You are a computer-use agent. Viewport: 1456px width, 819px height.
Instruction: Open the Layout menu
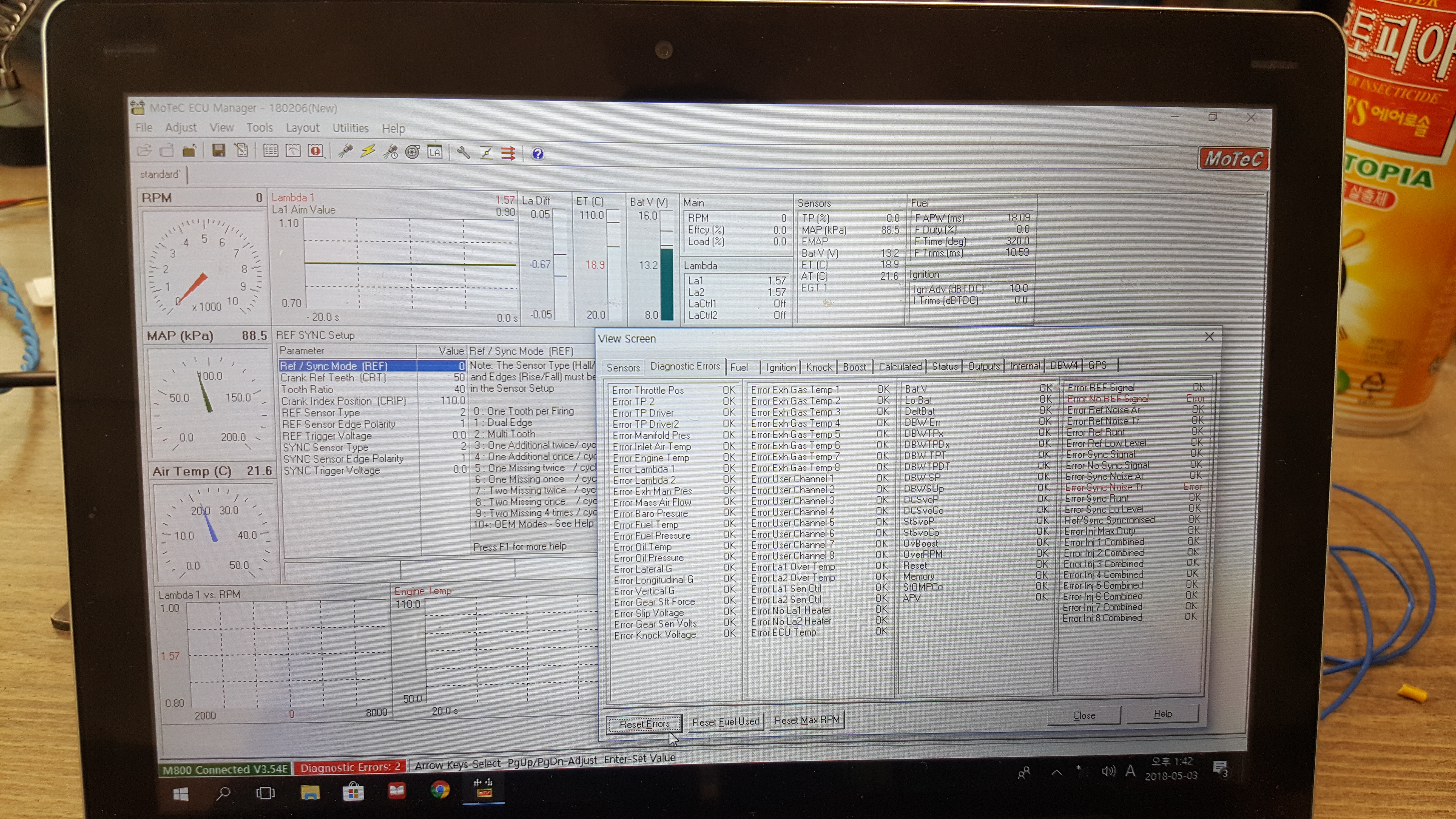pyautogui.click(x=302, y=128)
